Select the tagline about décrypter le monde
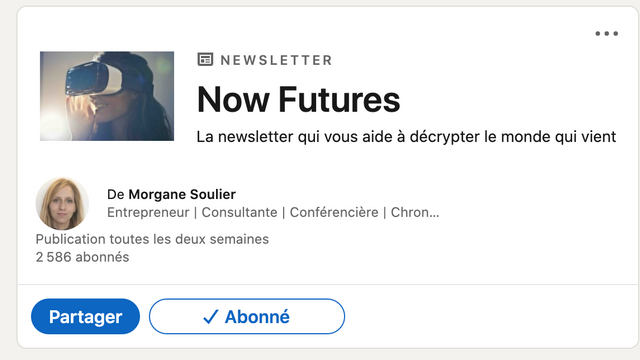Screen dimensions: 640x360 pyautogui.click(x=406, y=137)
